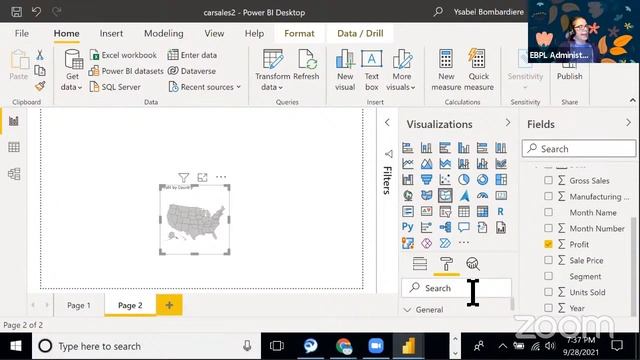The image size is (640, 360).
Task: Select the Donut chart visualization
Action: click(x=482, y=180)
